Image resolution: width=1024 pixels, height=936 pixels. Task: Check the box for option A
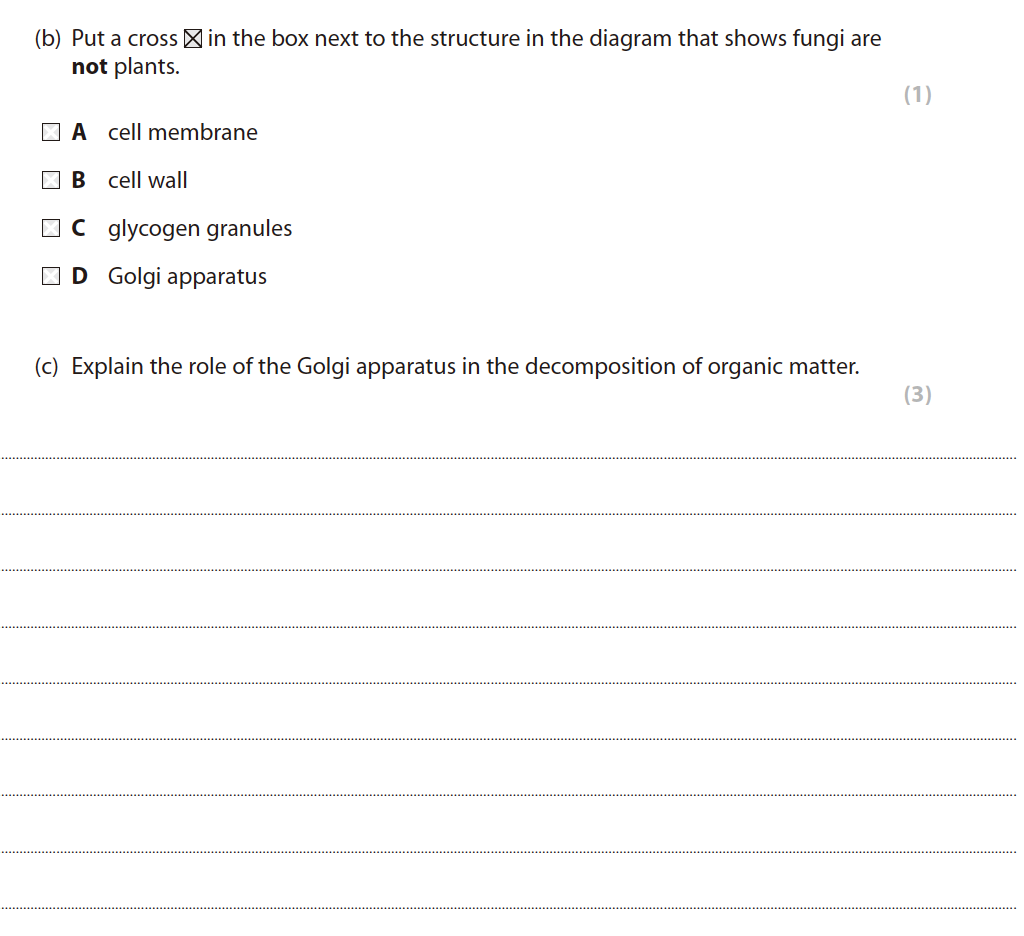tap(51, 132)
